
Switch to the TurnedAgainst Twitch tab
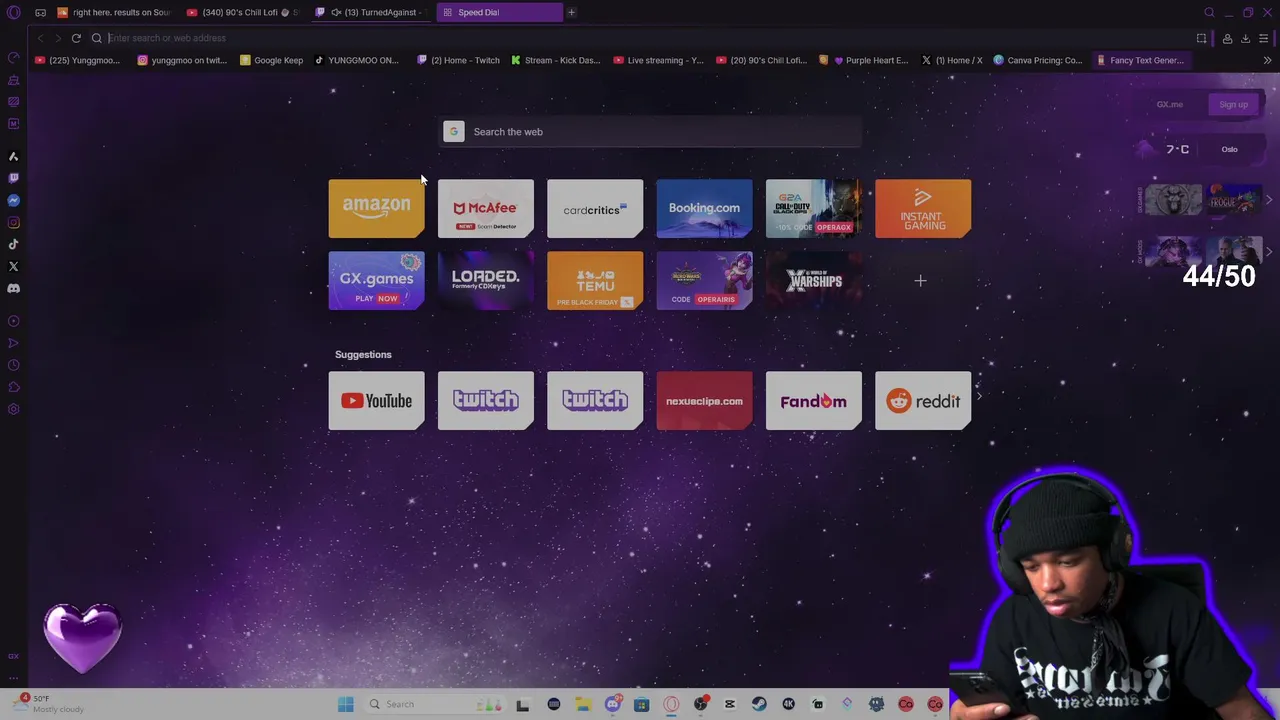click(x=371, y=13)
